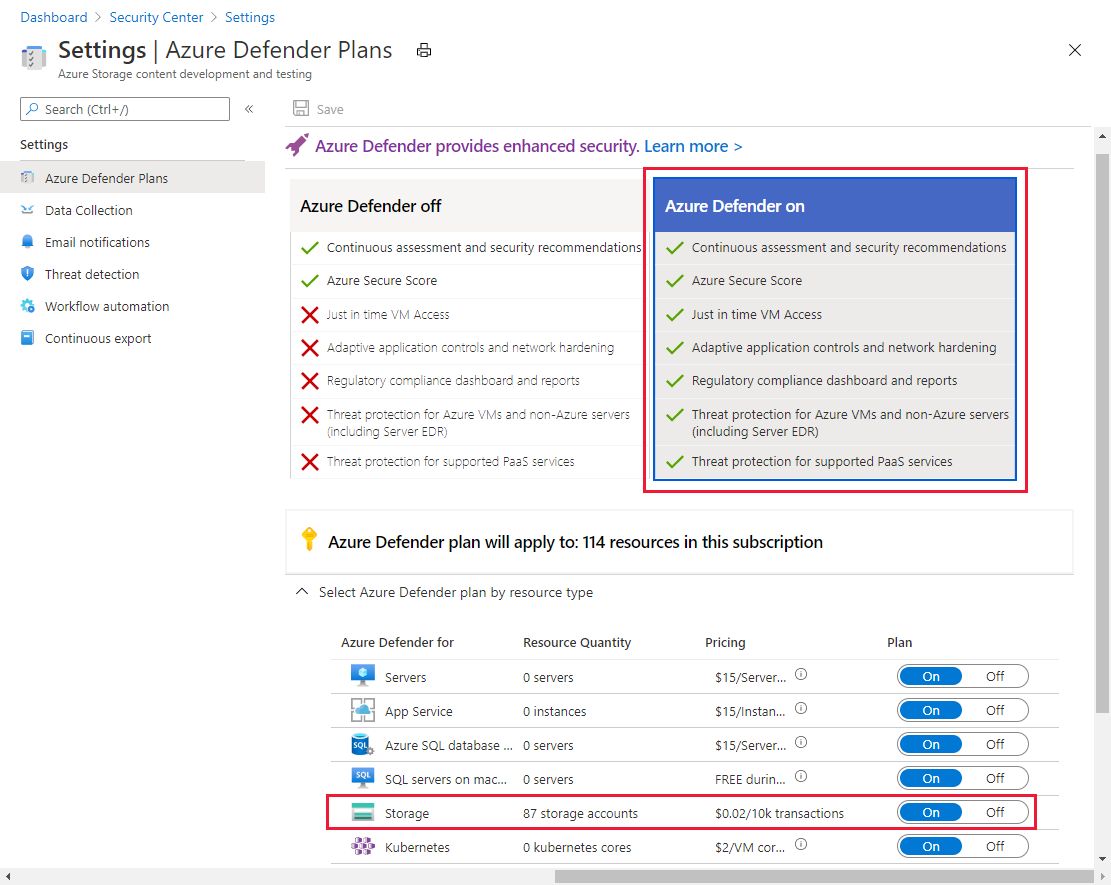Screen dimensions: 1111x885
Task: Click the Storage resource type icon
Action: tap(362, 813)
